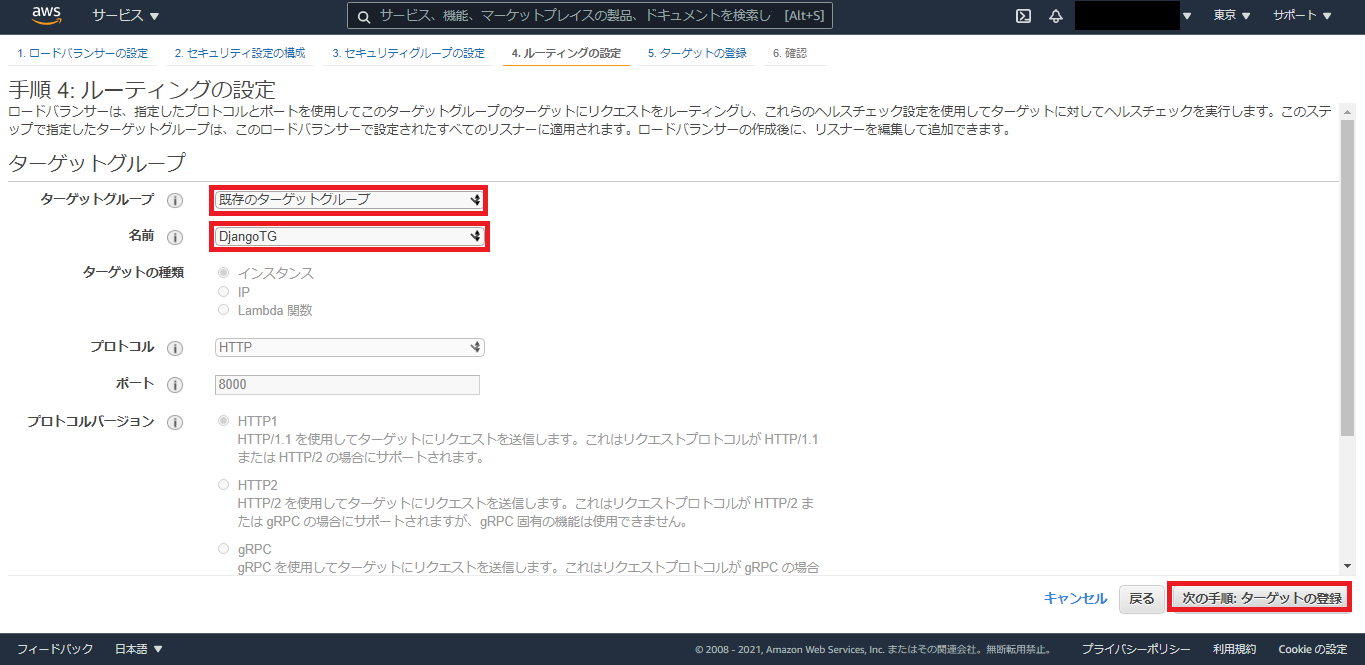The width and height of the screenshot is (1365, 665).
Task: Click info icon beside プロトコル
Action: [x=175, y=348]
